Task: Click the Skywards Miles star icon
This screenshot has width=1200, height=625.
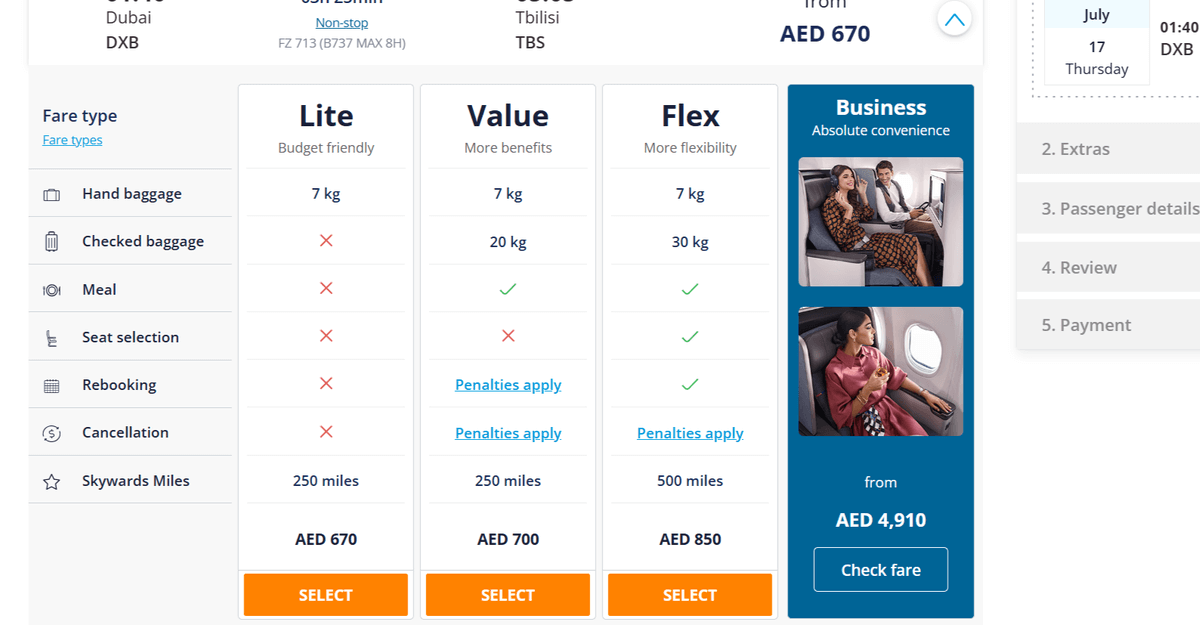Action: pyautogui.click(x=52, y=482)
